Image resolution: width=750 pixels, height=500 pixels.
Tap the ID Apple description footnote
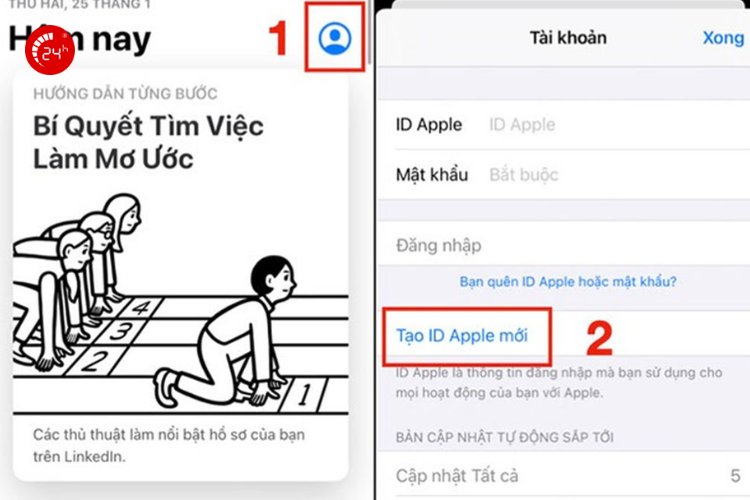559,382
